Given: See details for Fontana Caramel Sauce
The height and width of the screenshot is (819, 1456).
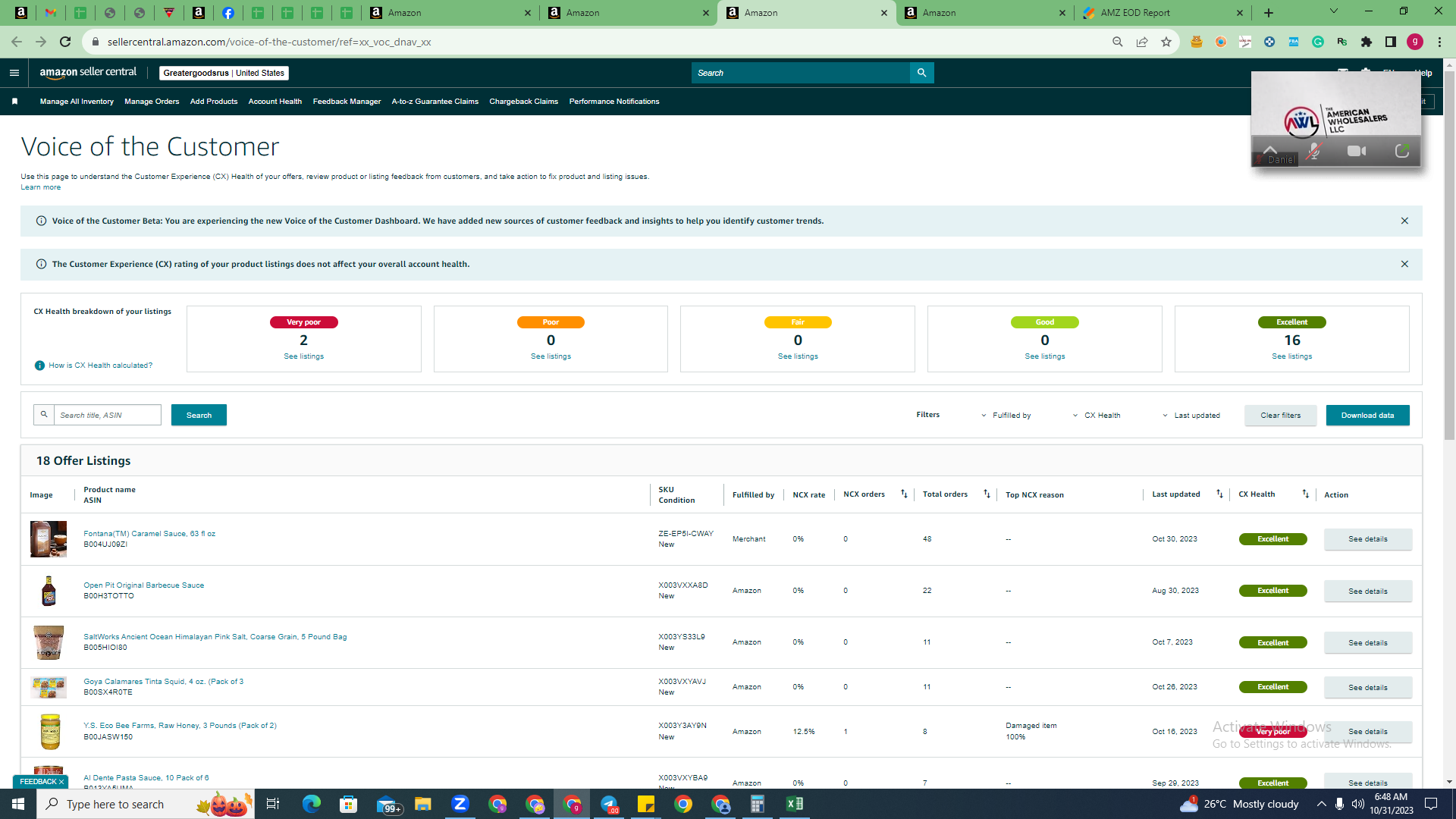Looking at the screenshot, I should (1368, 539).
